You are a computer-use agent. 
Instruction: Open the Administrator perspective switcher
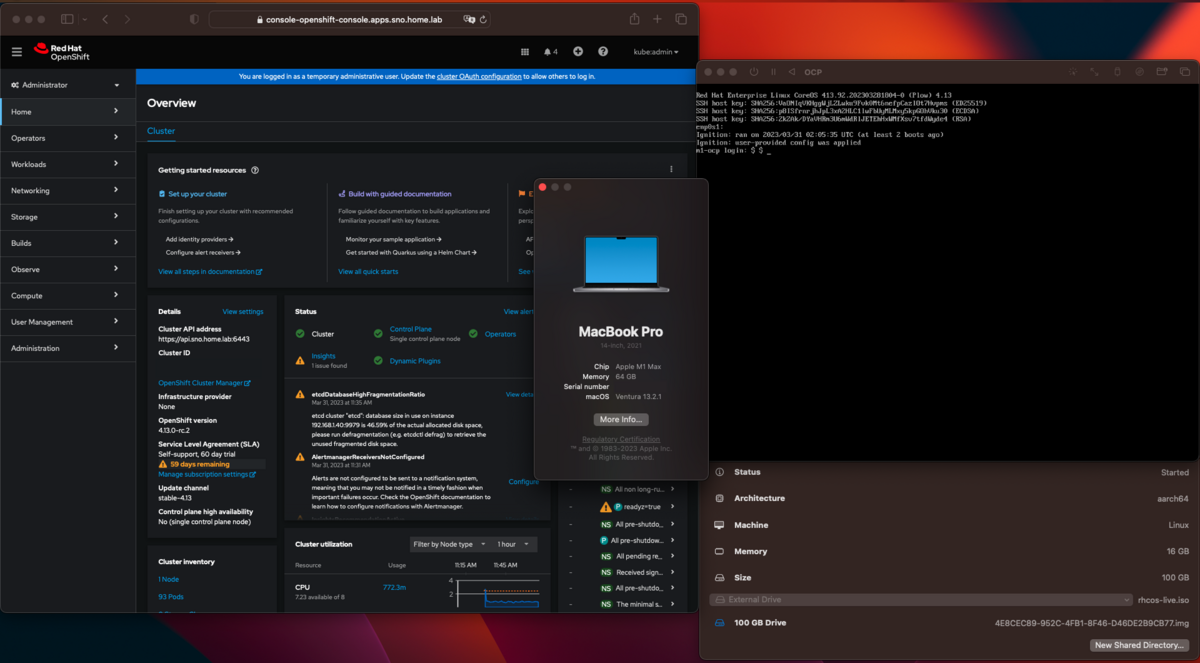click(x=66, y=85)
